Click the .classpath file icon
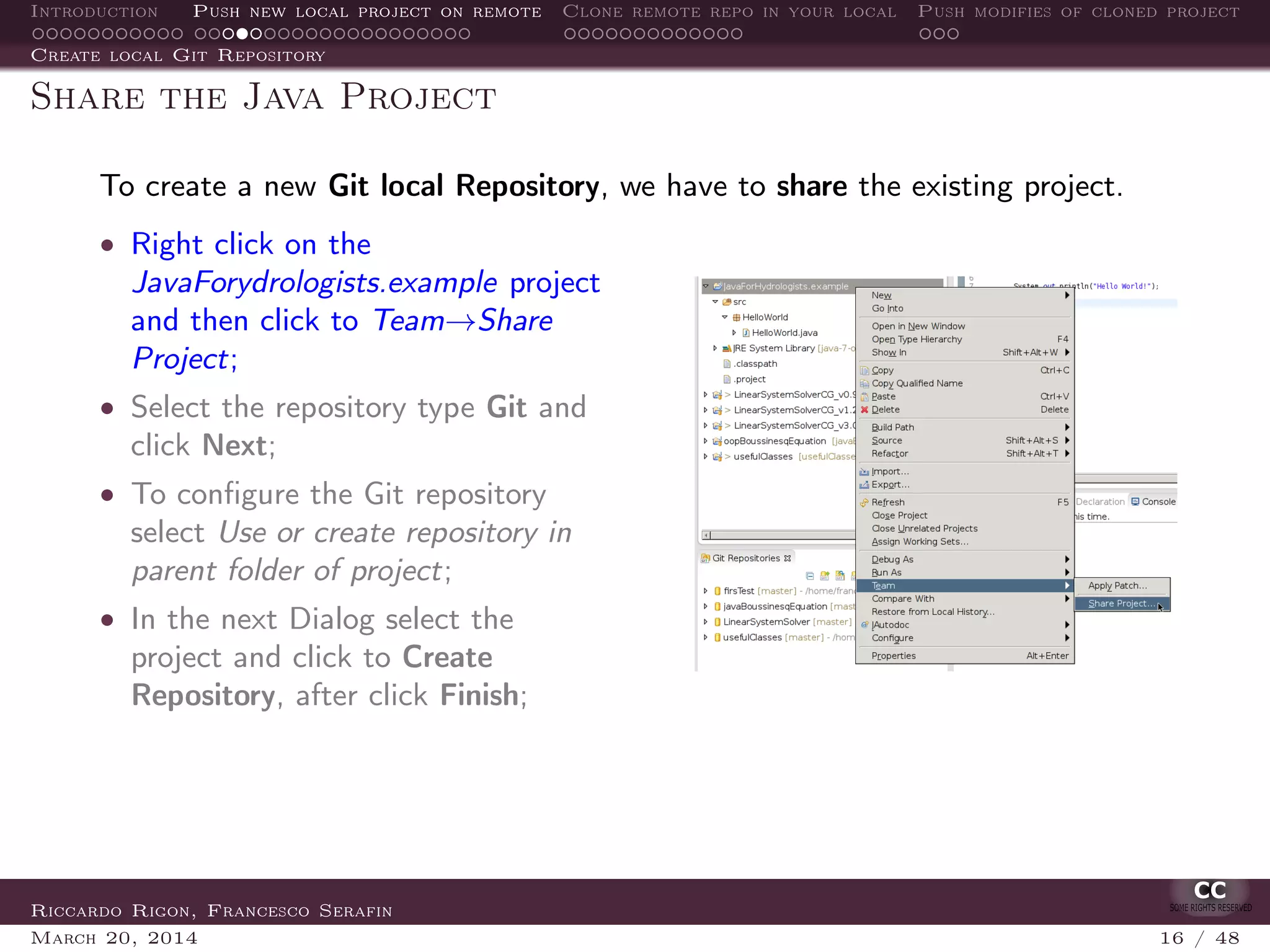The width and height of the screenshot is (1270, 952). pos(727,364)
